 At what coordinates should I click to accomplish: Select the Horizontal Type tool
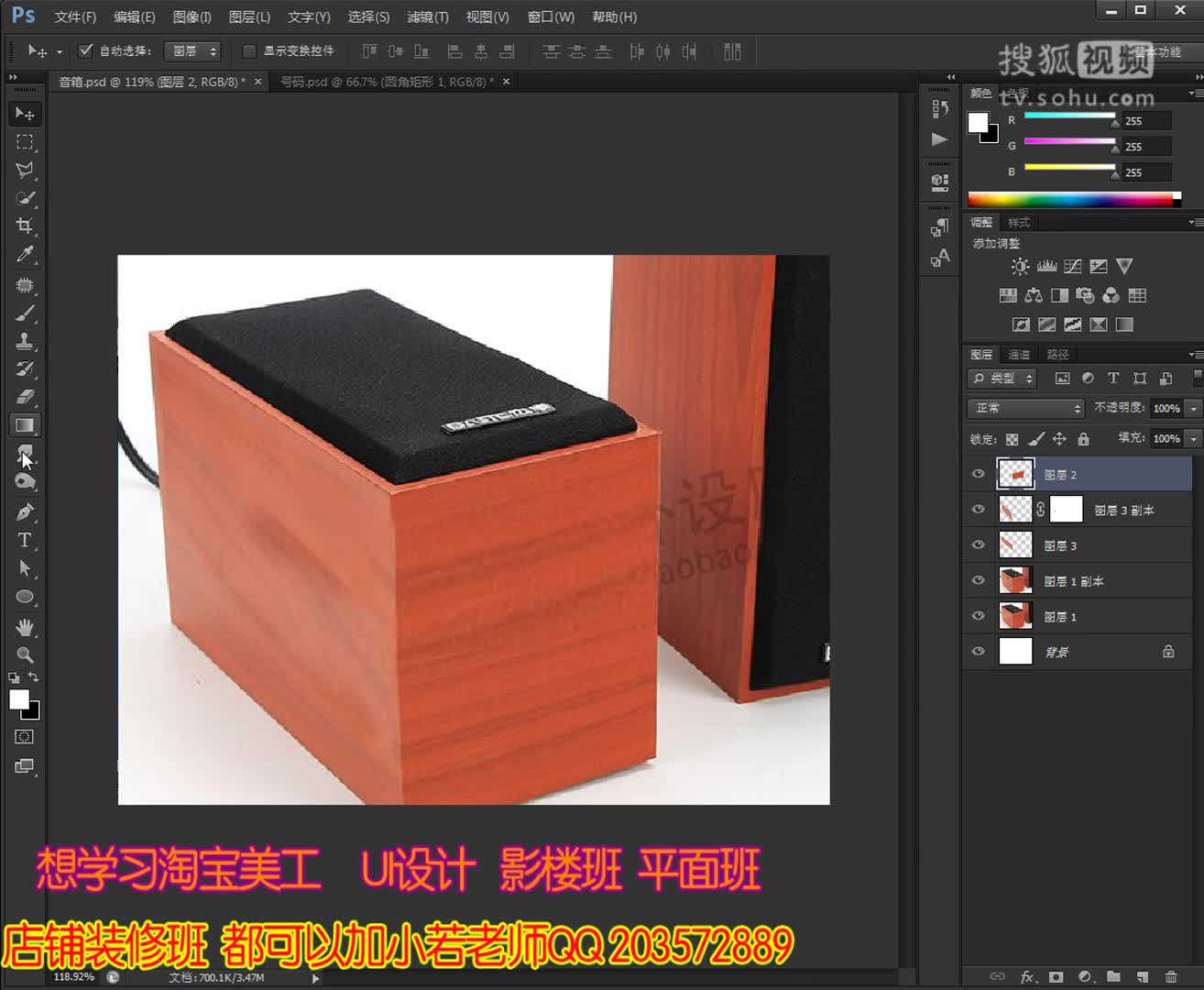(25, 540)
